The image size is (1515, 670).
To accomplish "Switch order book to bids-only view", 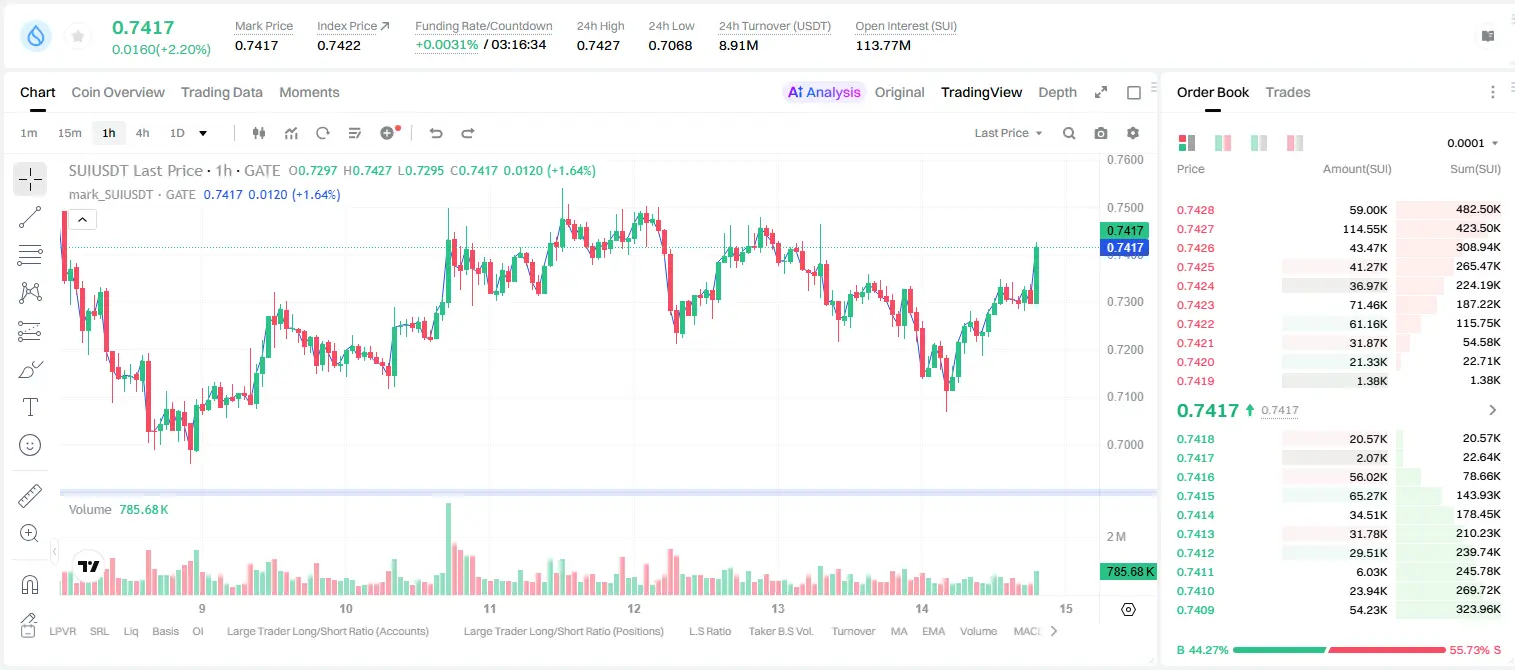I will (x=1258, y=143).
